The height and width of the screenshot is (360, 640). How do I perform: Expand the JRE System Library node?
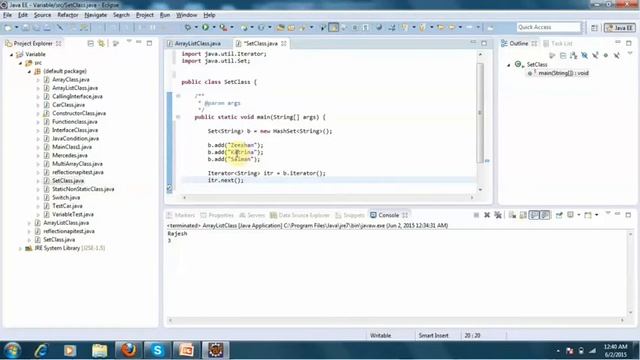pos(20,248)
